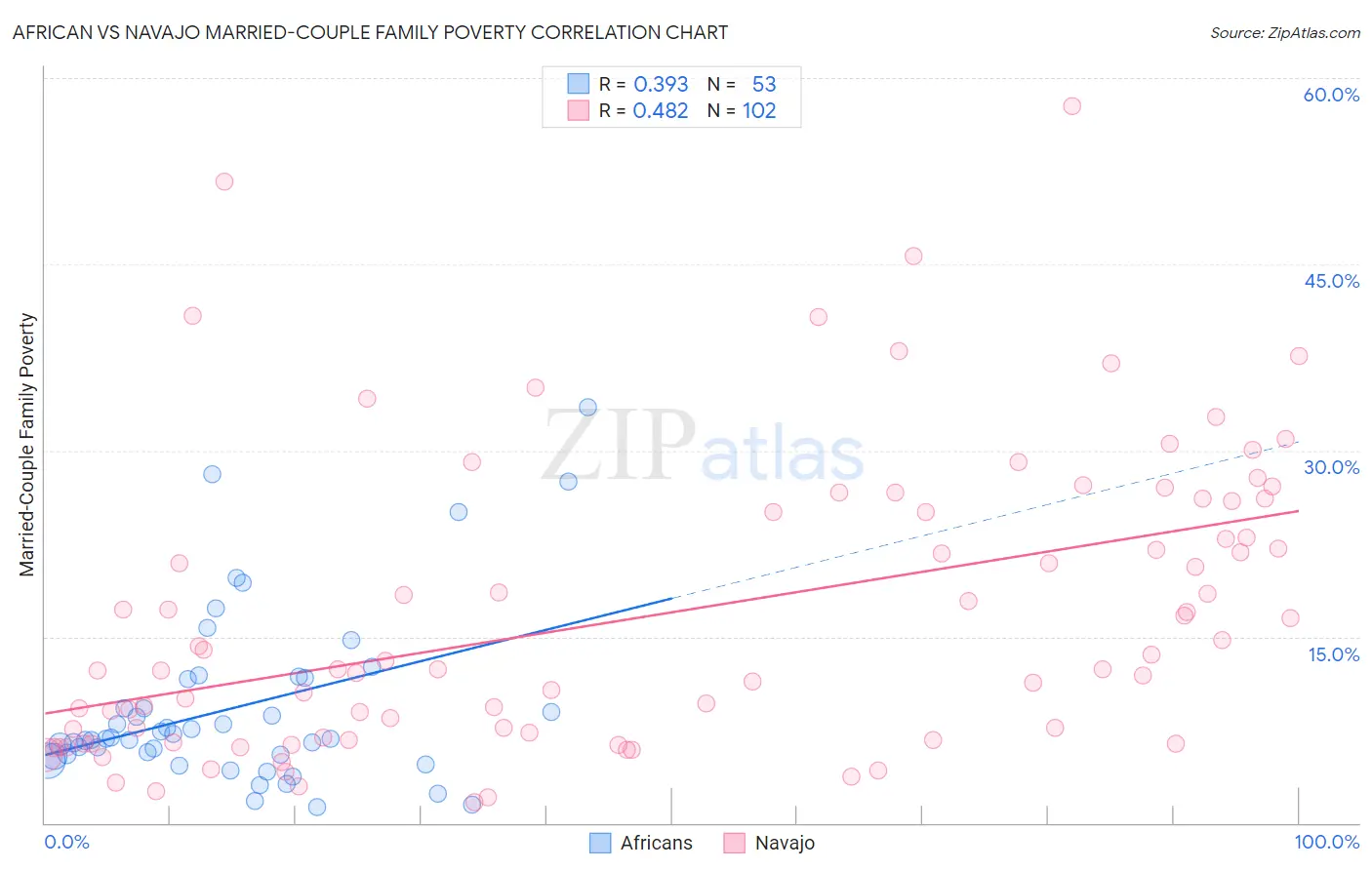
Task: Click the 15.0% y-axis label
Action: [1333, 654]
